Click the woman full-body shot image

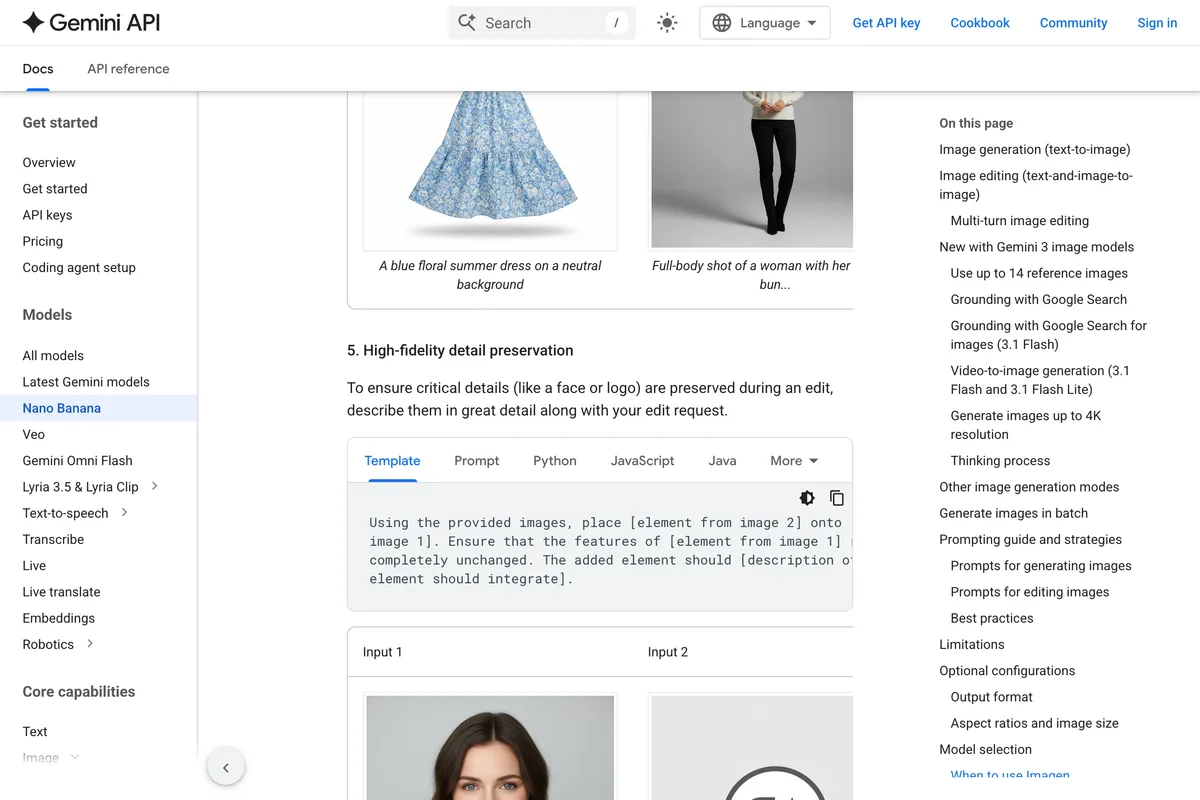pyautogui.click(x=752, y=168)
